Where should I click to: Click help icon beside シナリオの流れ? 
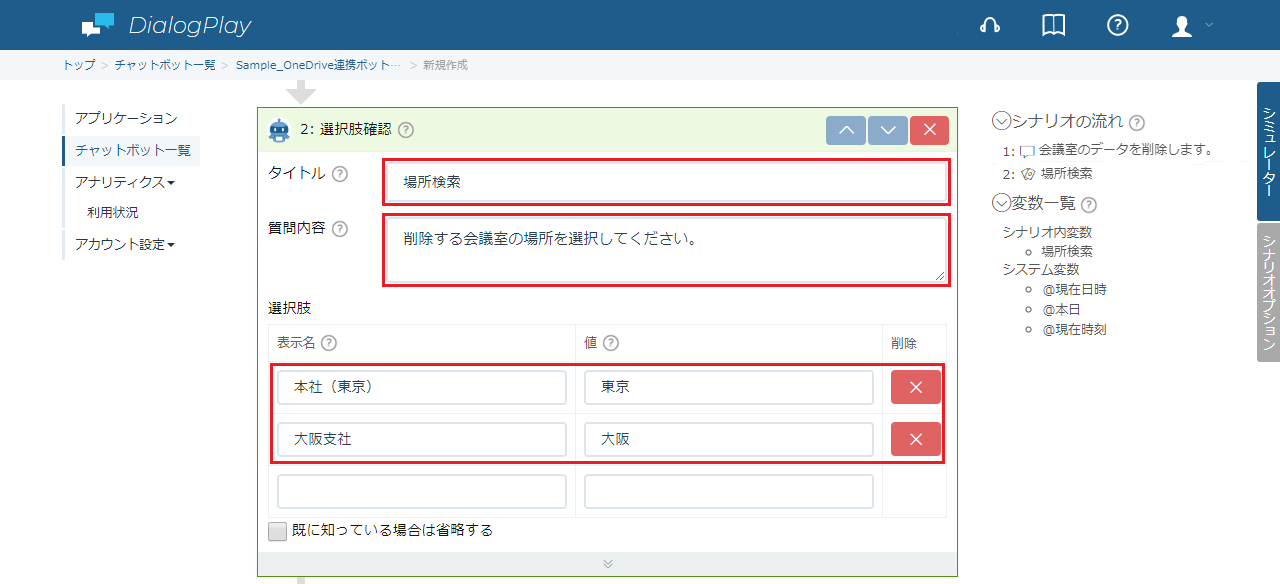1137,122
